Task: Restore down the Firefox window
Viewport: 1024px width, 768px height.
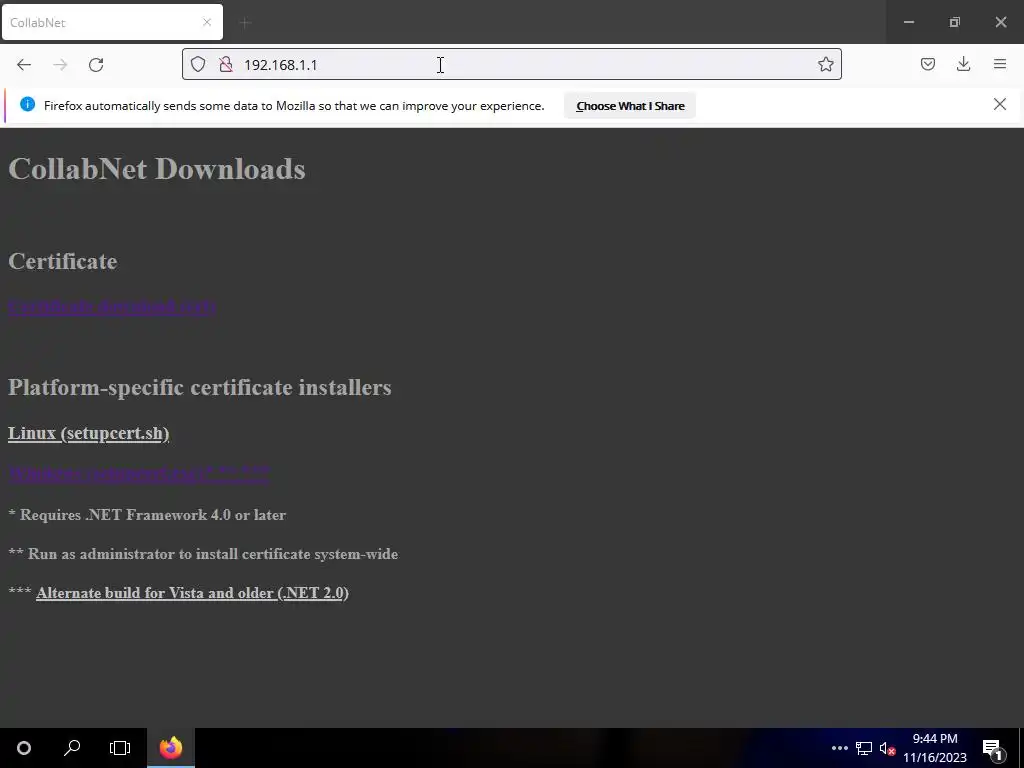Action: click(955, 22)
